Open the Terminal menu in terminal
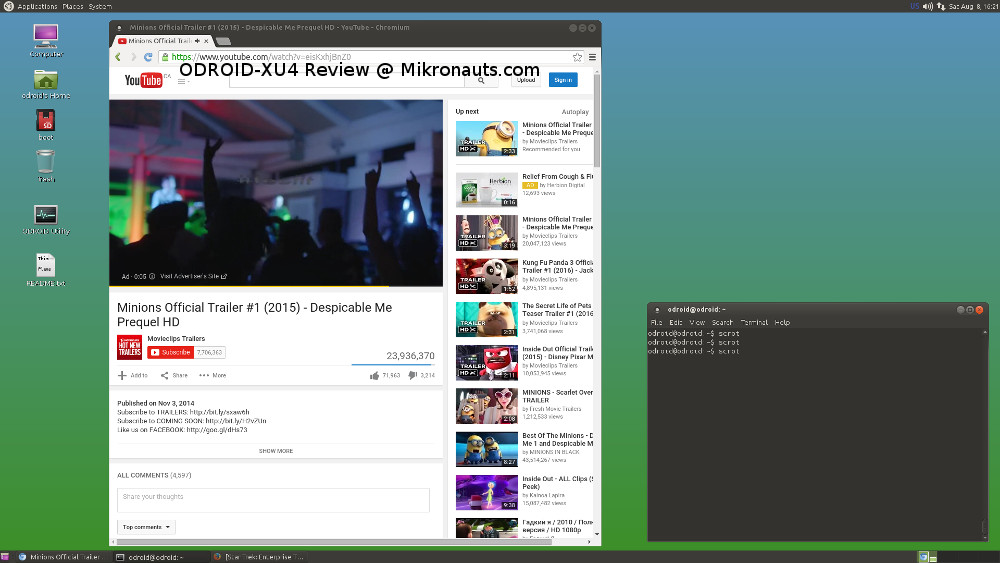 pyautogui.click(x=754, y=323)
